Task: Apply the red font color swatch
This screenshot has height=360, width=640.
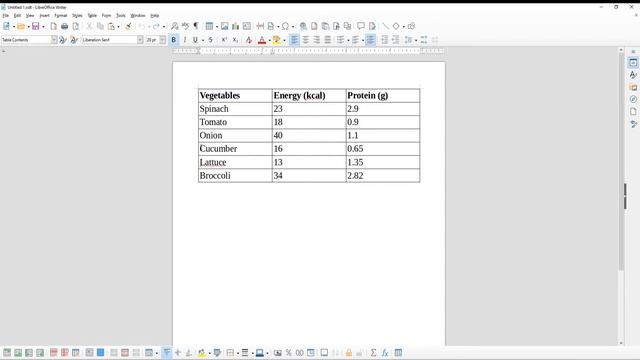Action: pos(262,40)
